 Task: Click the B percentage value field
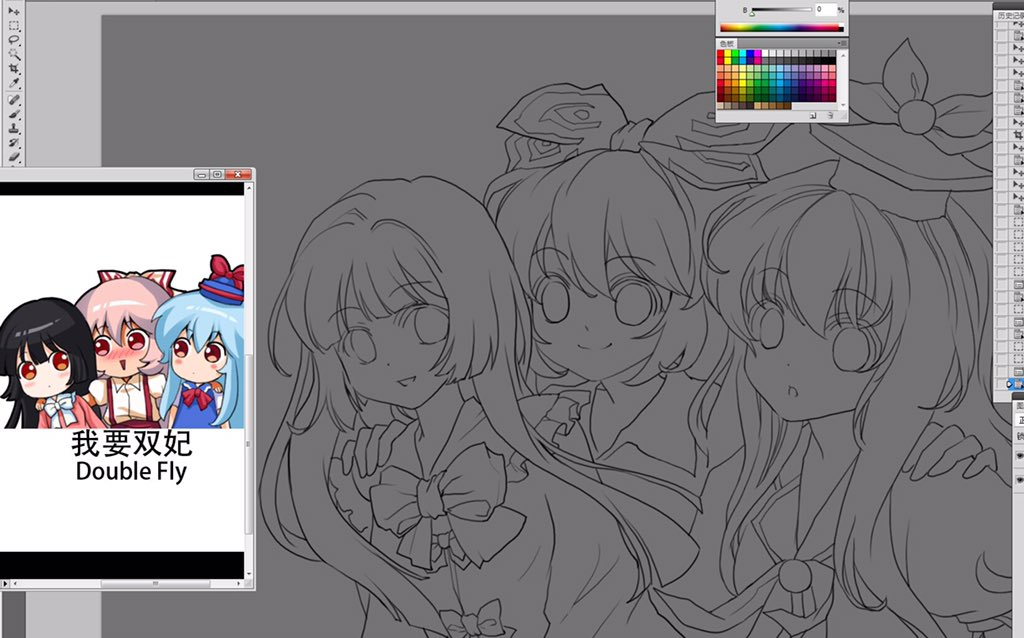[x=826, y=10]
